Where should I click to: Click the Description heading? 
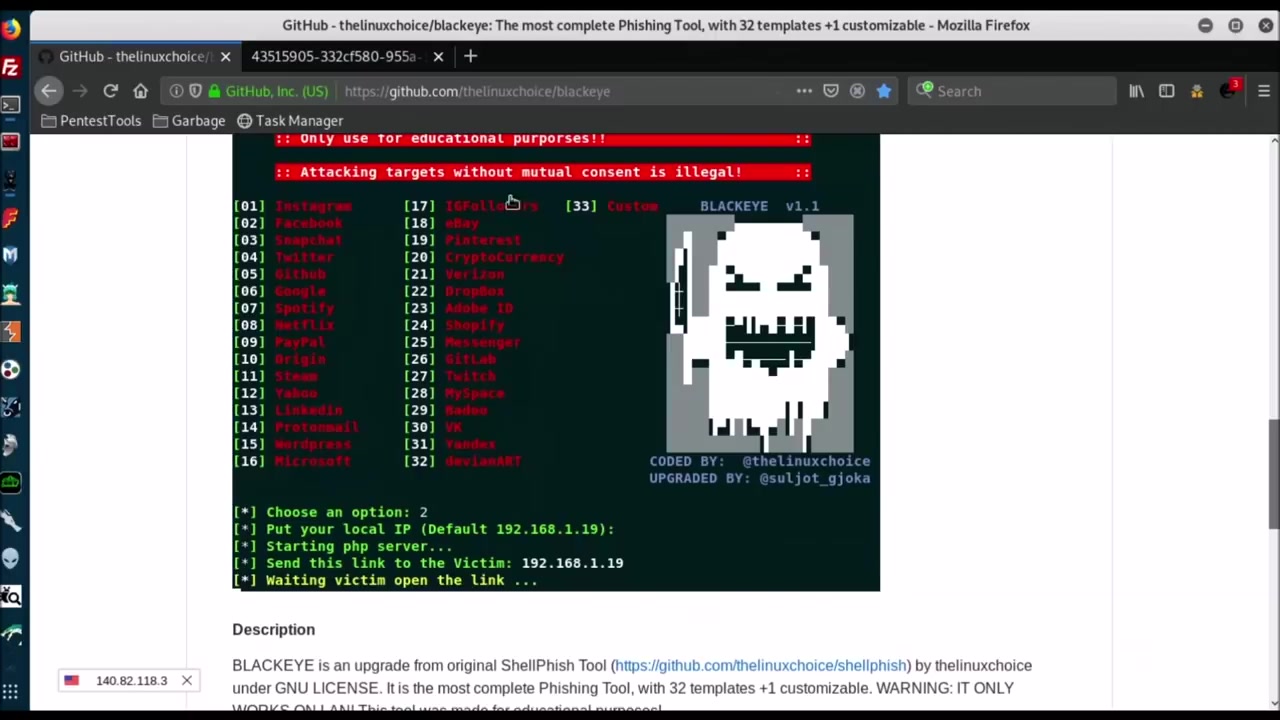coord(273,629)
